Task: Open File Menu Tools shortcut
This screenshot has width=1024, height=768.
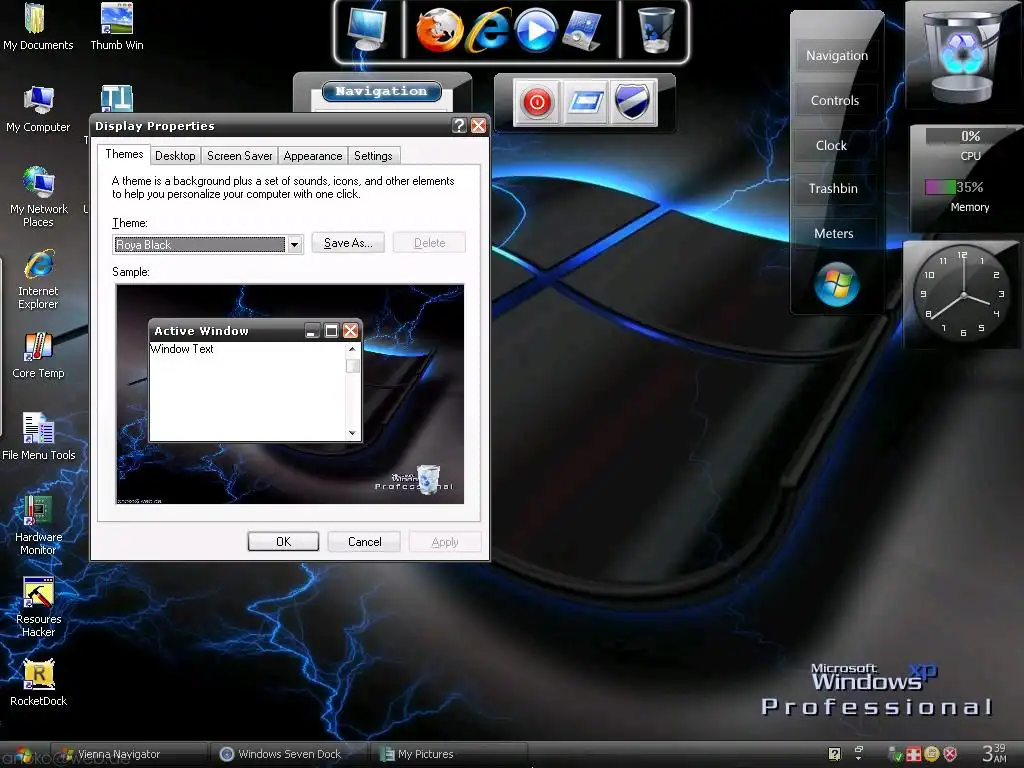Action: pyautogui.click(x=39, y=436)
